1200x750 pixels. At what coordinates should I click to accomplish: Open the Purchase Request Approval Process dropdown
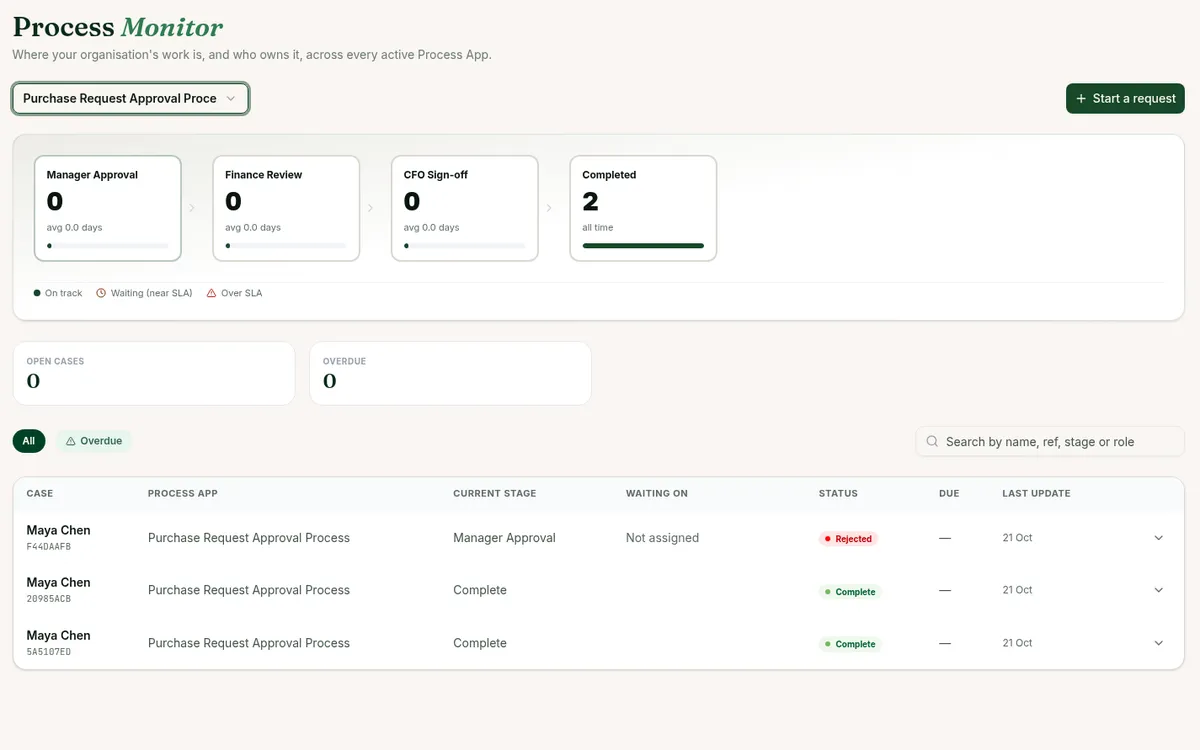point(130,98)
